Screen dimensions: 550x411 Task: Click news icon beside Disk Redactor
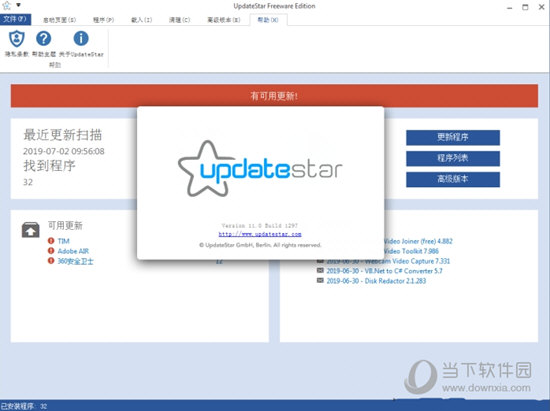tap(320, 280)
